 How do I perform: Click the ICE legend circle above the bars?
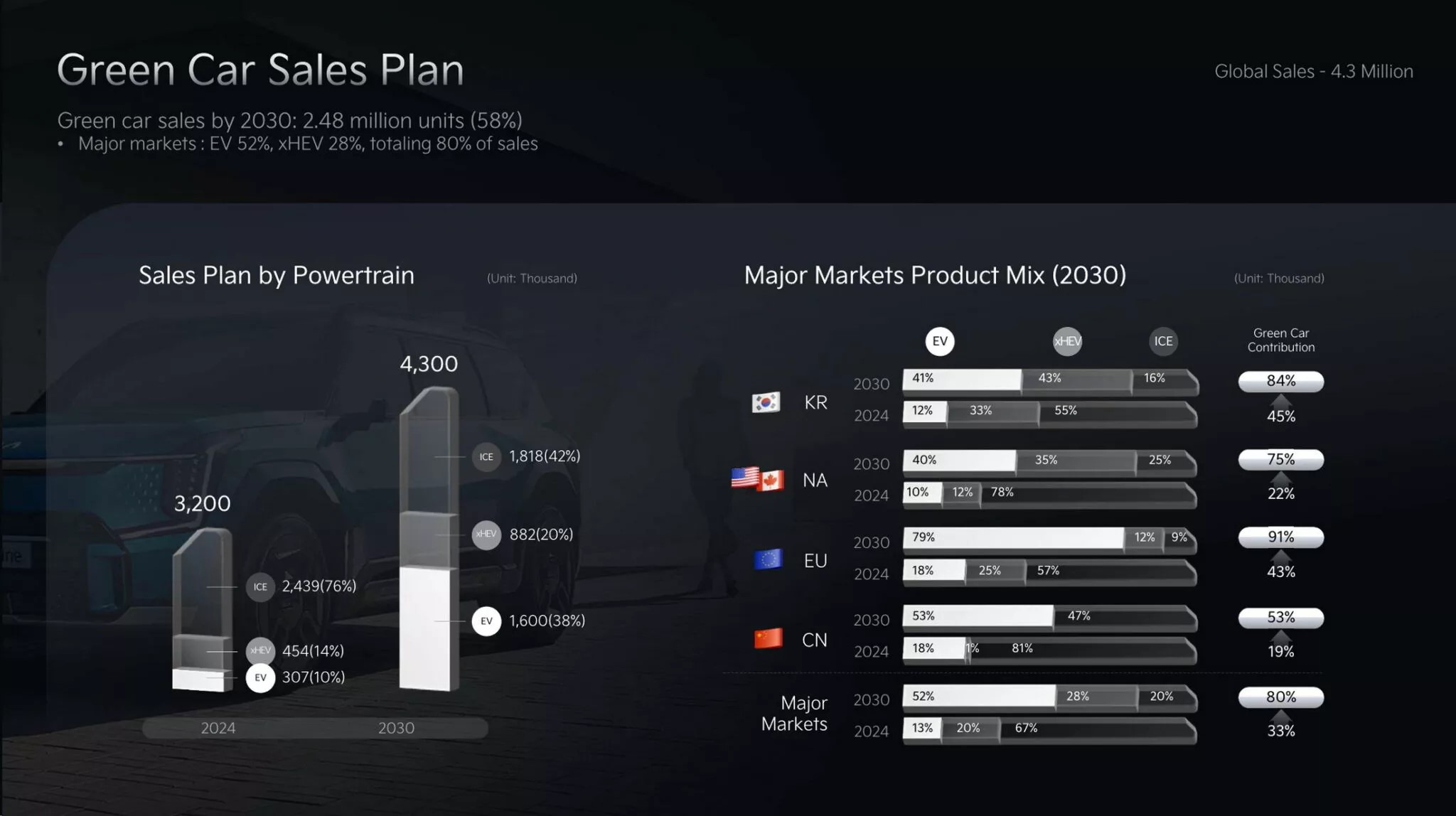click(x=1163, y=341)
